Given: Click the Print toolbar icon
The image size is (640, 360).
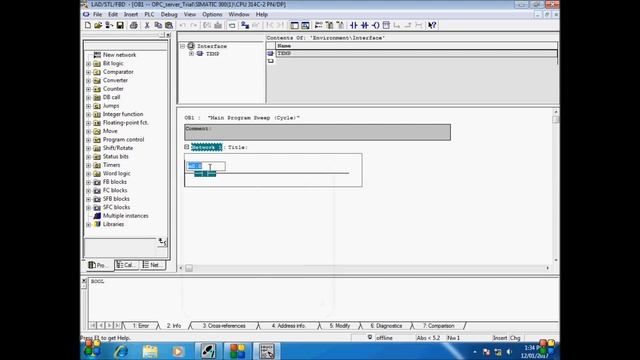Looking at the screenshot, I should click(133, 25).
